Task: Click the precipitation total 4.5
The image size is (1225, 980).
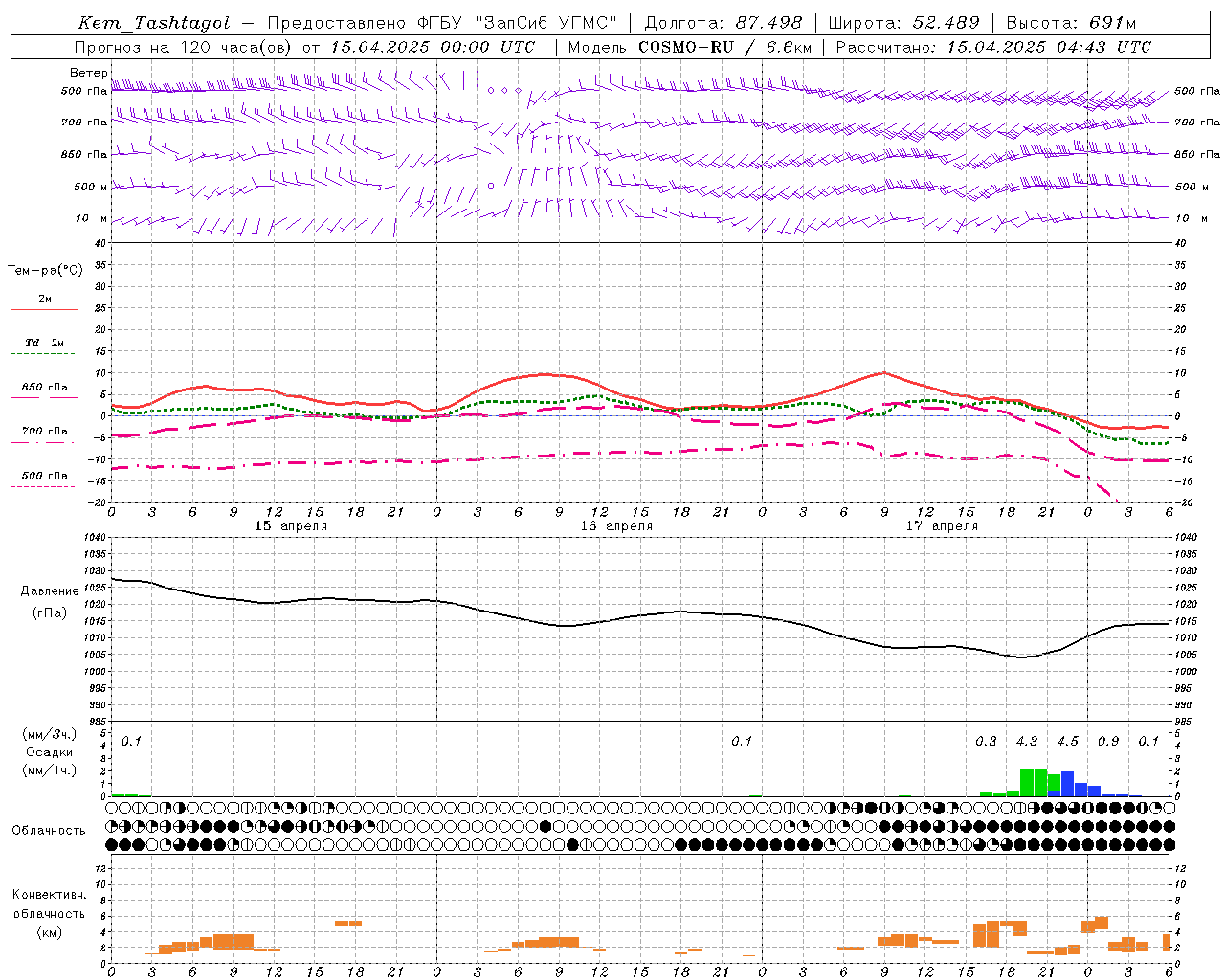Action: pos(1067,741)
